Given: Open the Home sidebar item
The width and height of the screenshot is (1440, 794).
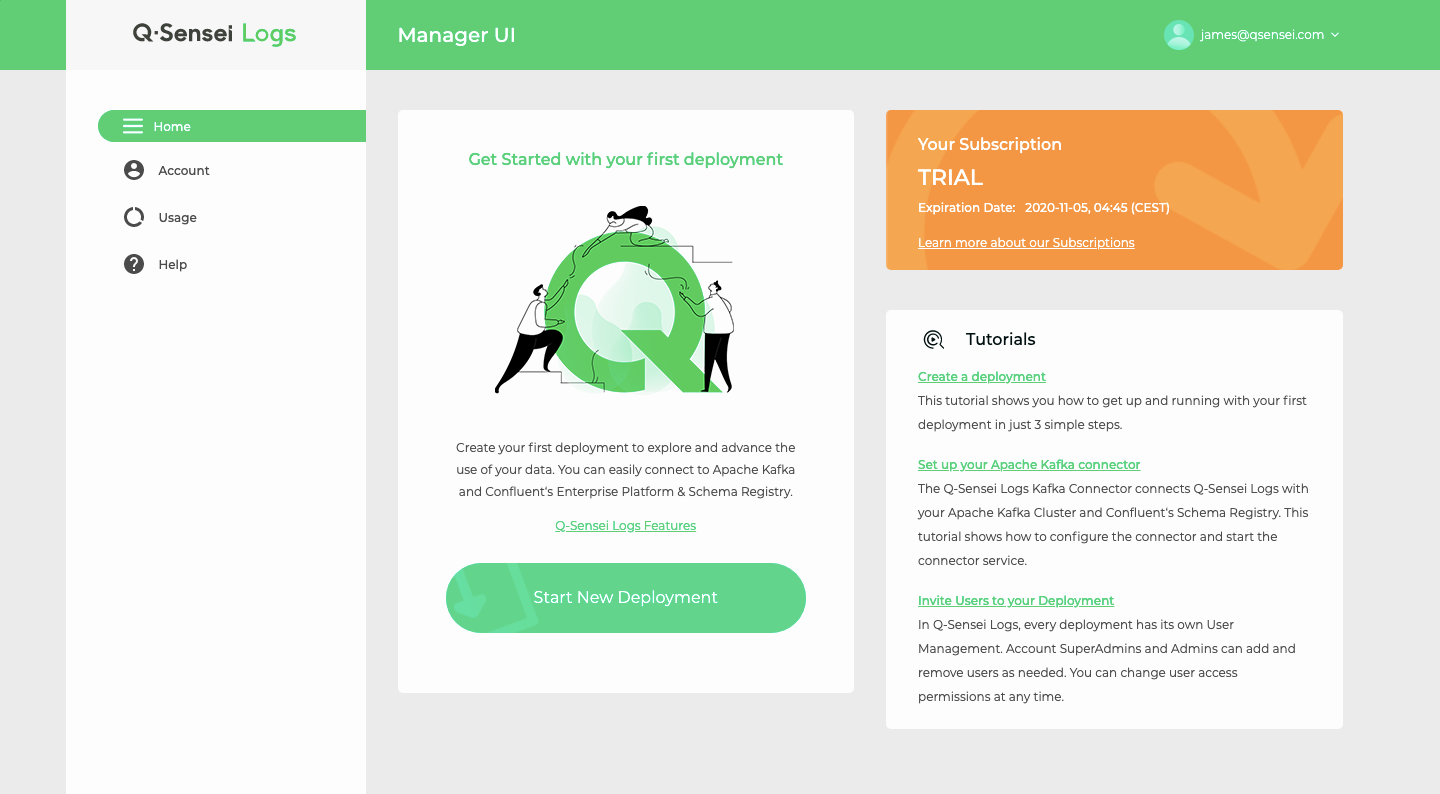Looking at the screenshot, I should point(232,126).
